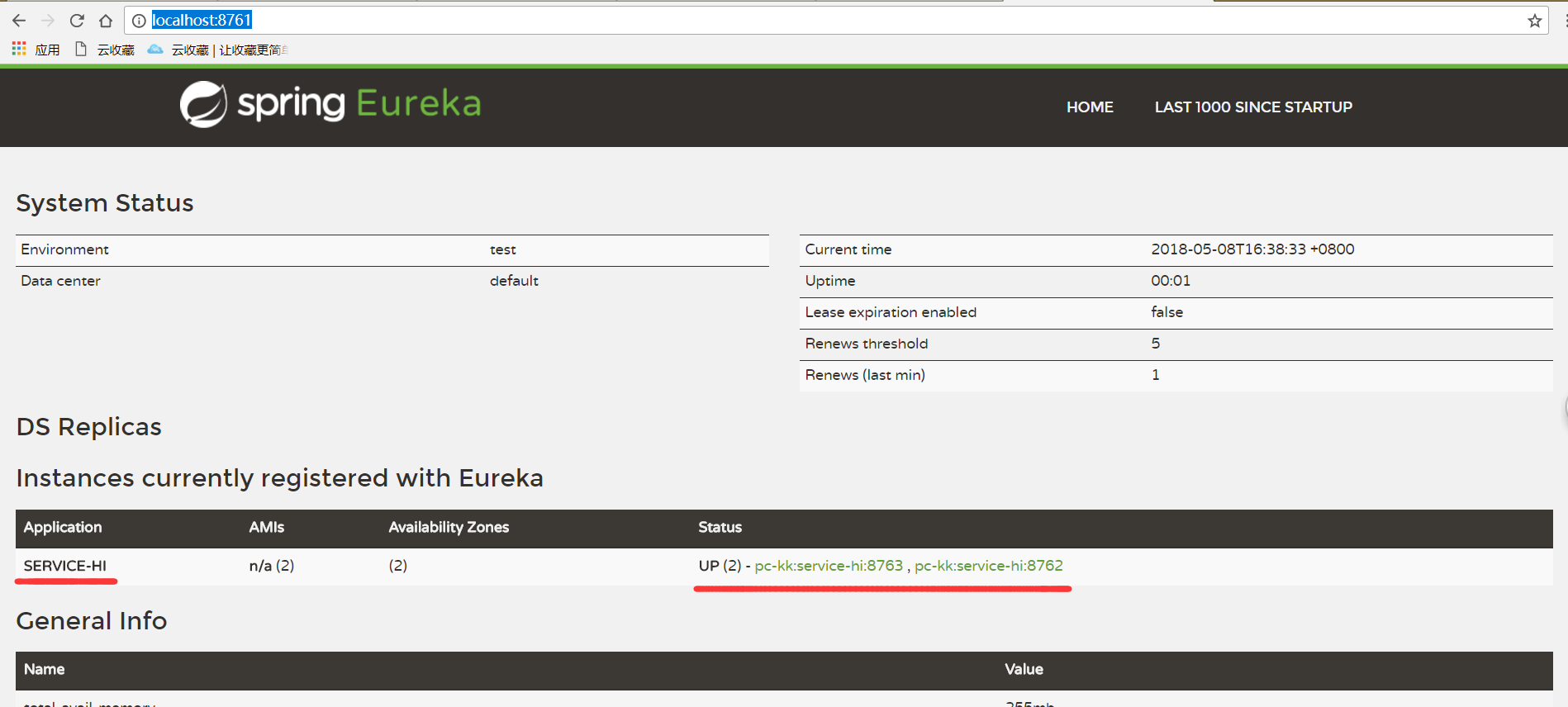Click the 'test' environment value
This screenshot has height=707, width=1568.
503,249
